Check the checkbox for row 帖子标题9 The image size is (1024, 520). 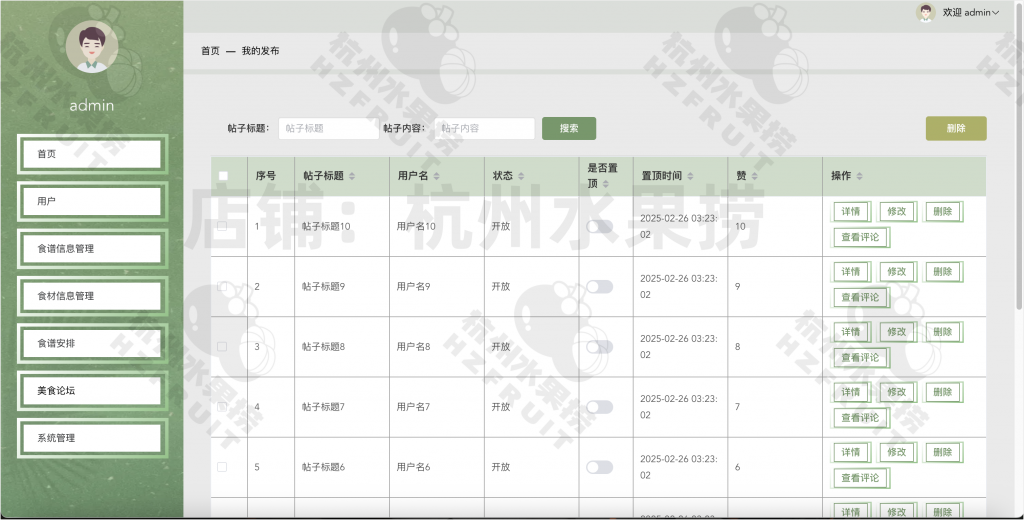222,286
